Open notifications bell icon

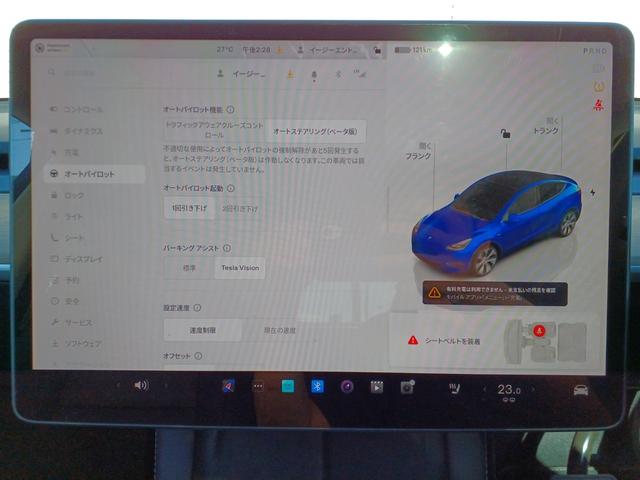(314, 75)
